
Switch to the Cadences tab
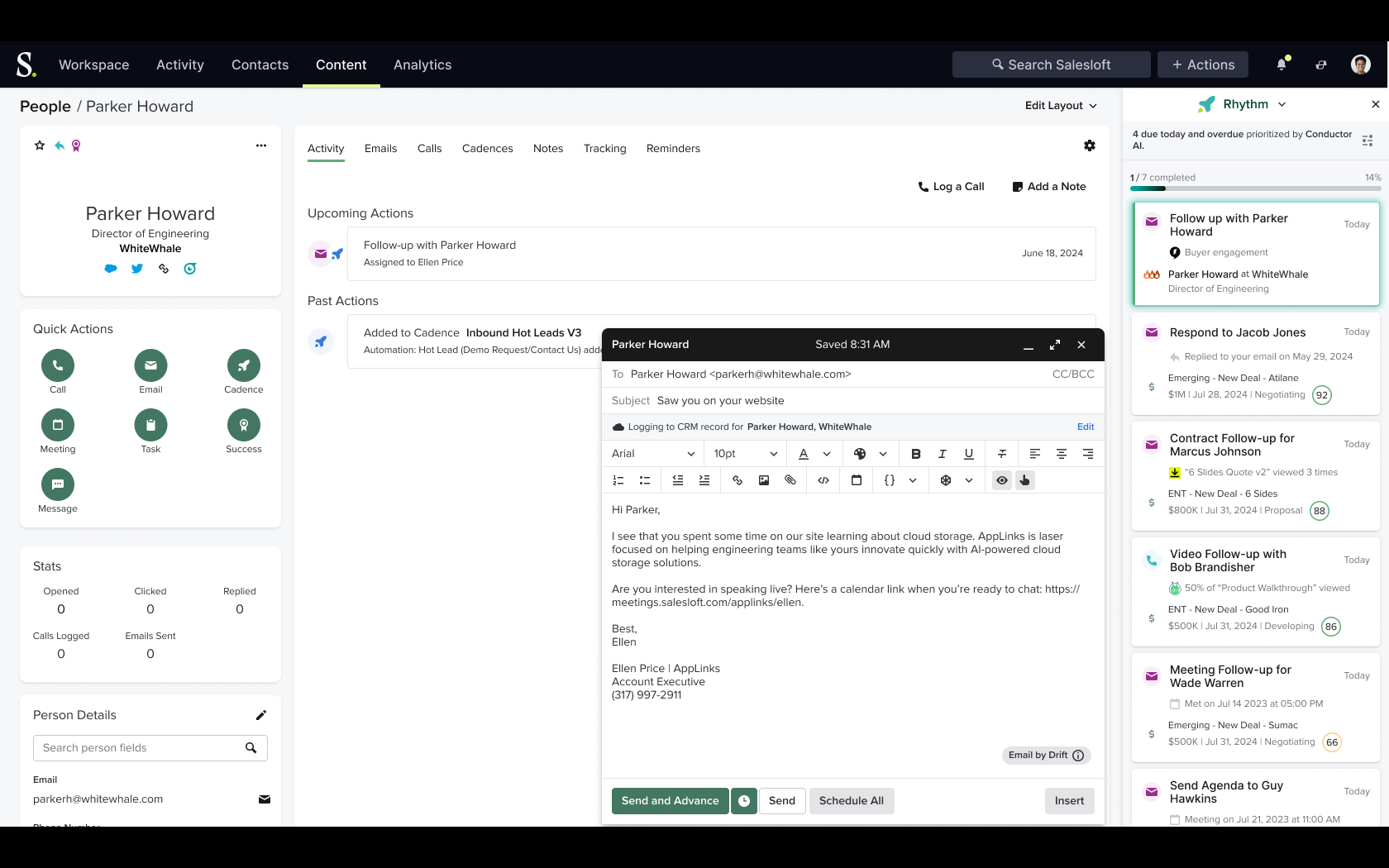point(487,149)
